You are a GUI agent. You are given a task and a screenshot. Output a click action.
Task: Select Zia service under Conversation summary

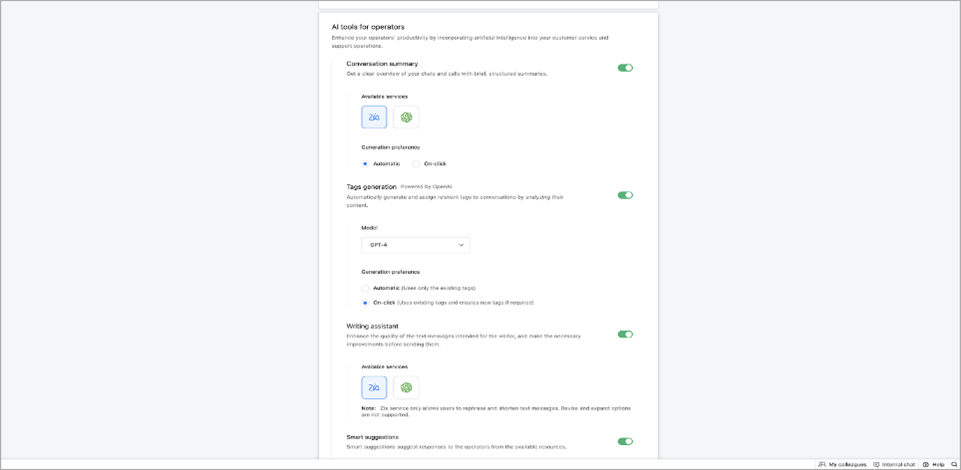[374, 117]
